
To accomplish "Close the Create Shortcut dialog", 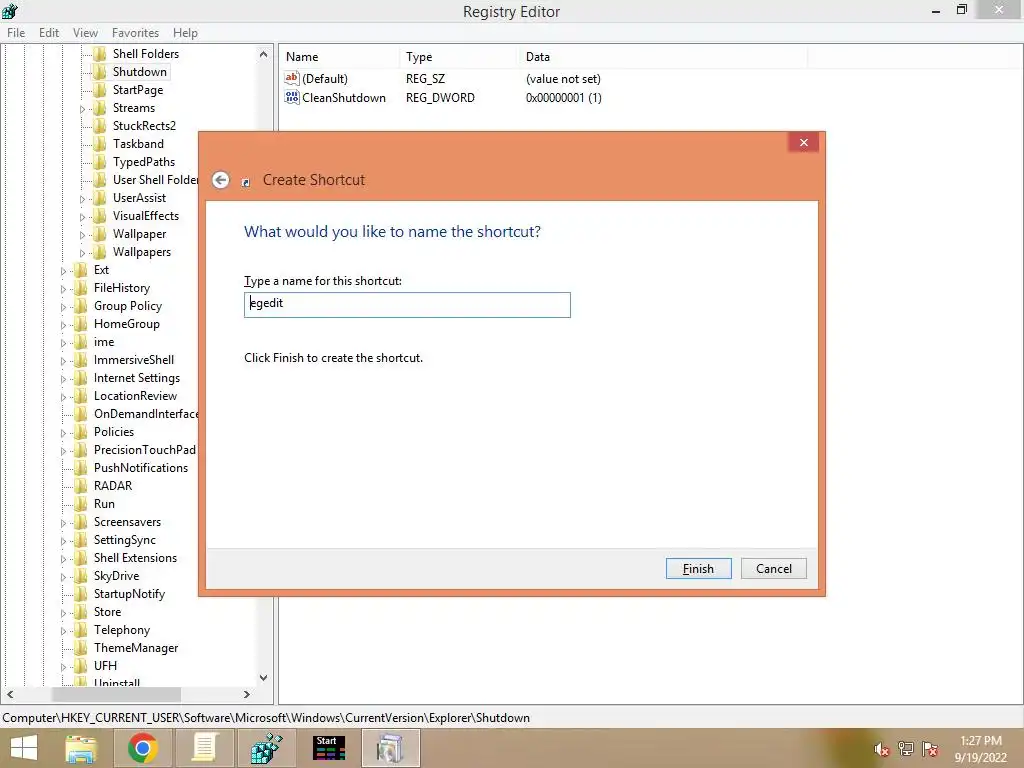I will pyautogui.click(x=803, y=142).
